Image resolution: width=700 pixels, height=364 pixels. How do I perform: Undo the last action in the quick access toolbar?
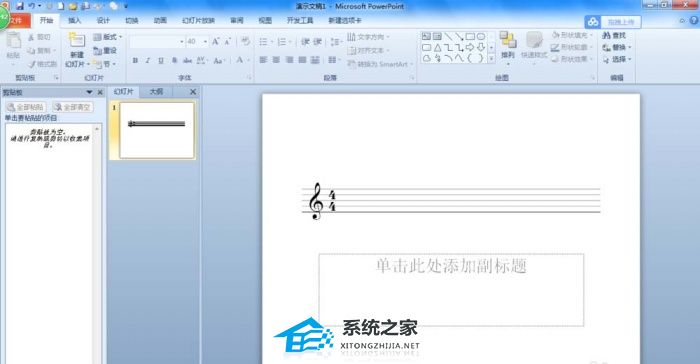(x=32, y=6)
